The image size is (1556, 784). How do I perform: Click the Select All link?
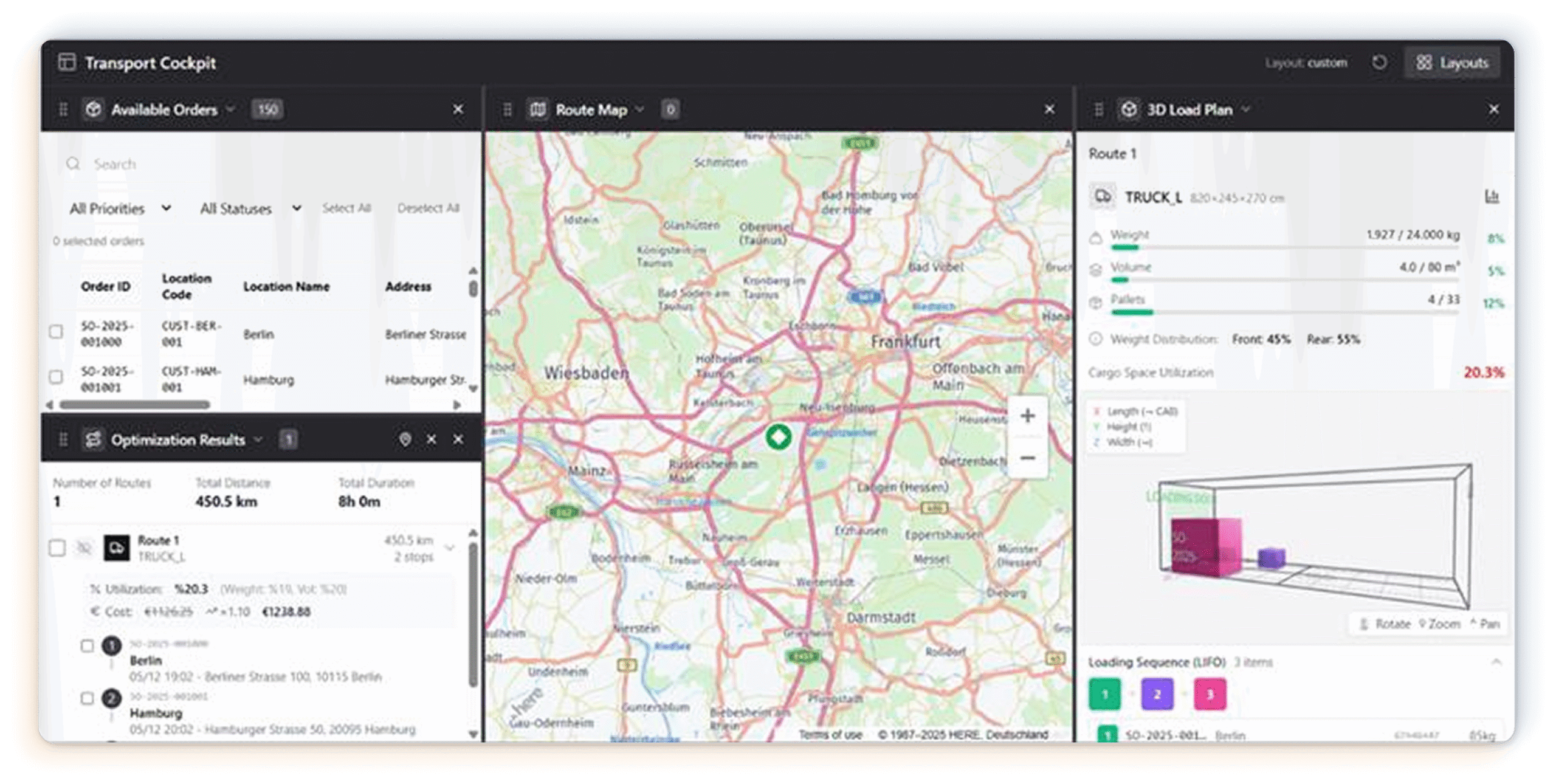pyautogui.click(x=346, y=208)
